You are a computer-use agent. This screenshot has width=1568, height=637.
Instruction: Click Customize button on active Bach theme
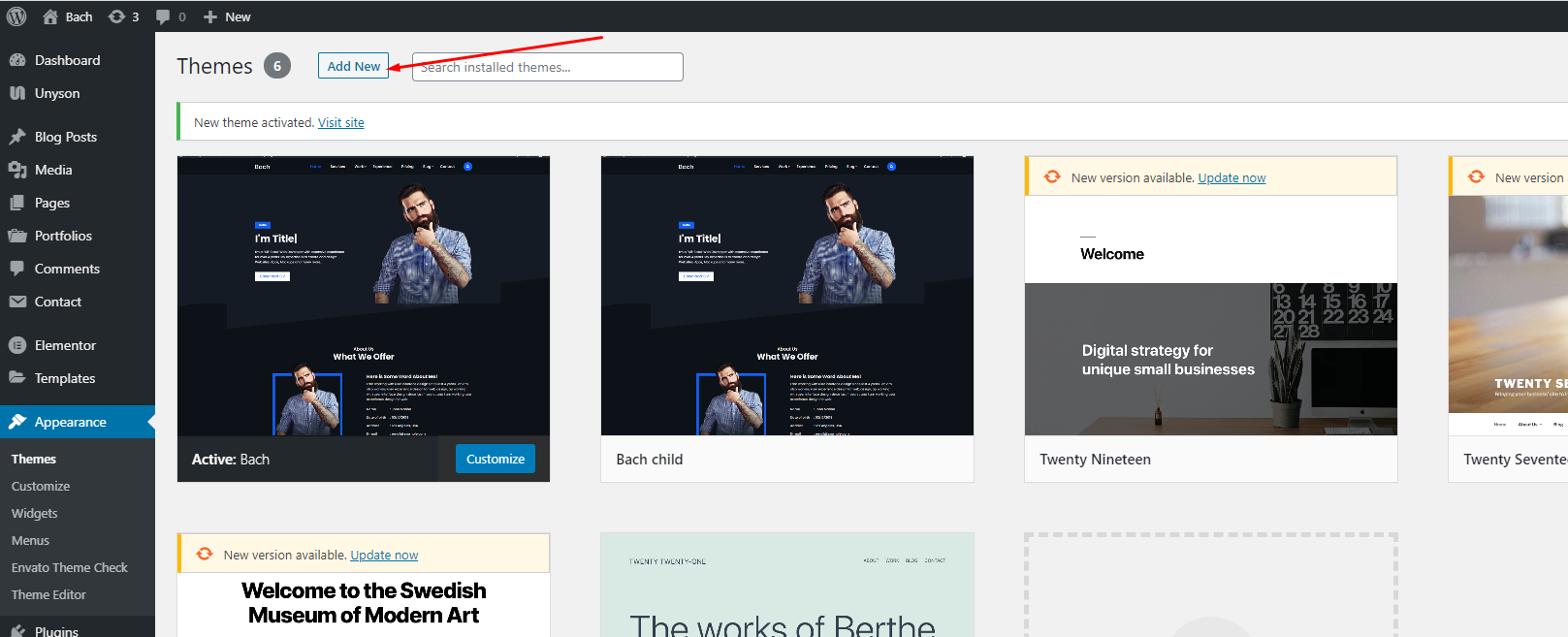496,459
